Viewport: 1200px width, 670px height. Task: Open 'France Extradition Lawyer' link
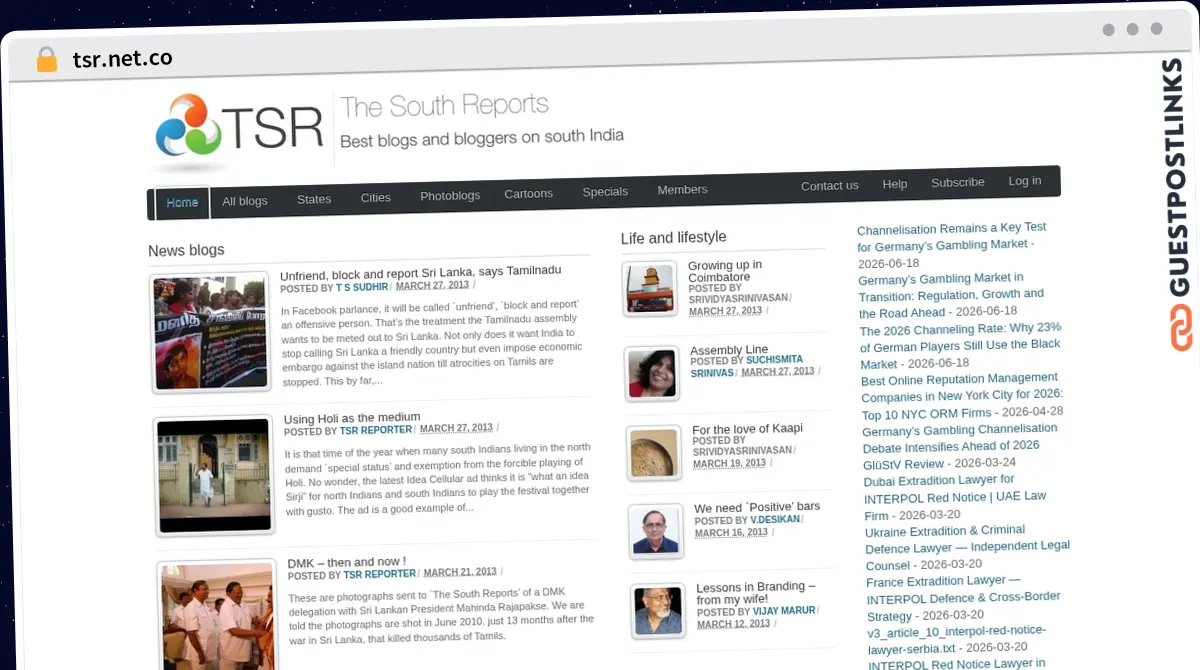coord(963,598)
